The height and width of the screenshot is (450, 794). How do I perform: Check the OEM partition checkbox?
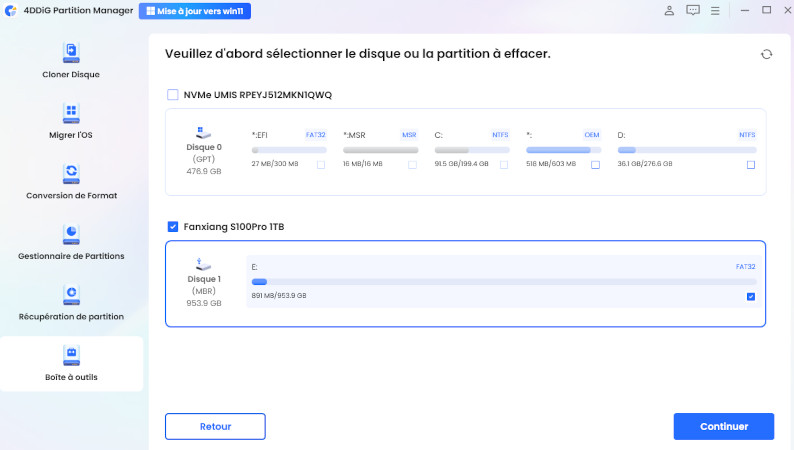click(596, 165)
